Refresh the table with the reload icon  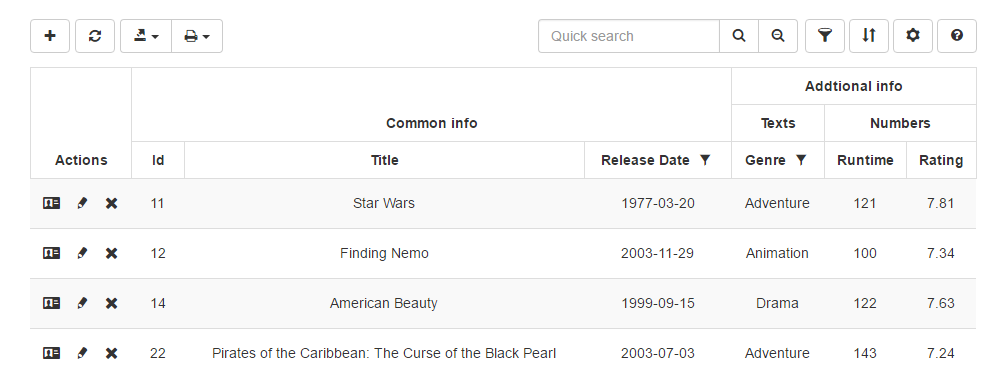click(95, 36)
